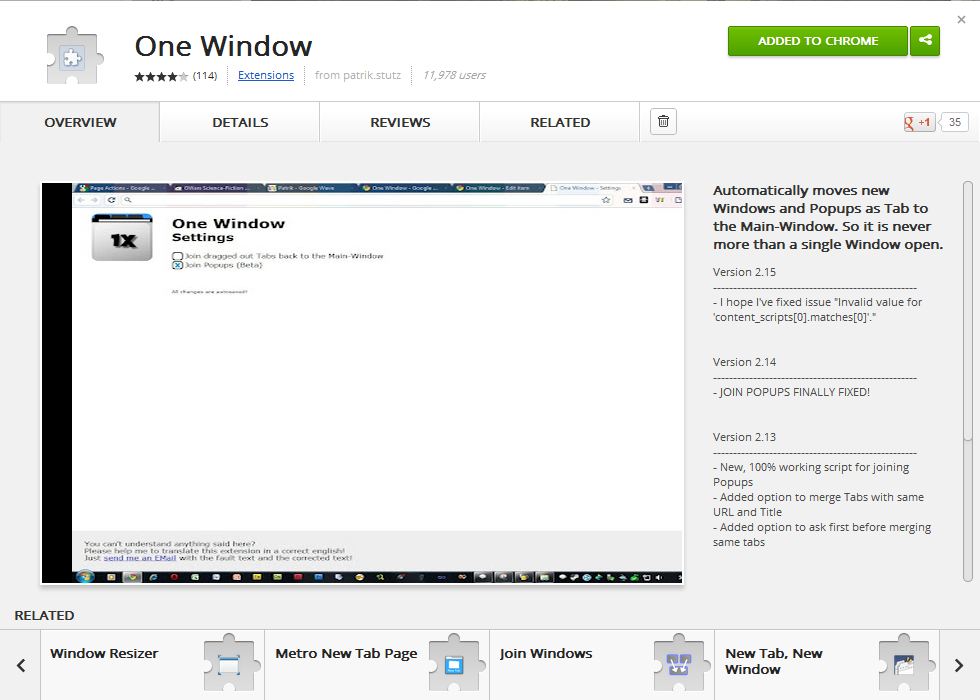
Task: Click the One Window settings screenshot
Action: pyautogui.click(x=362, y=383)
